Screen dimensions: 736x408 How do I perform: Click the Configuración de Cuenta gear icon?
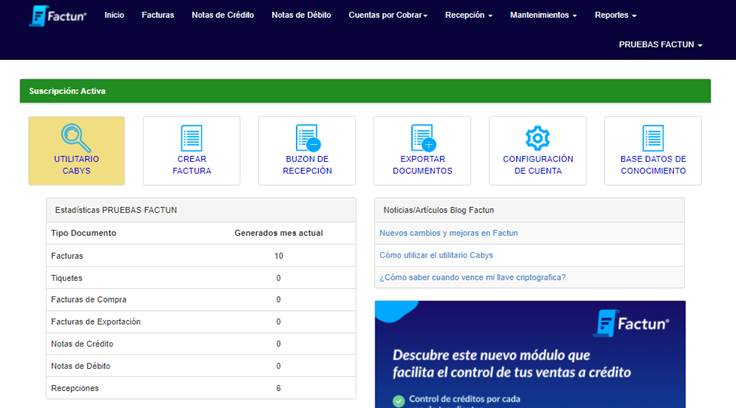[x=537, y=138]
